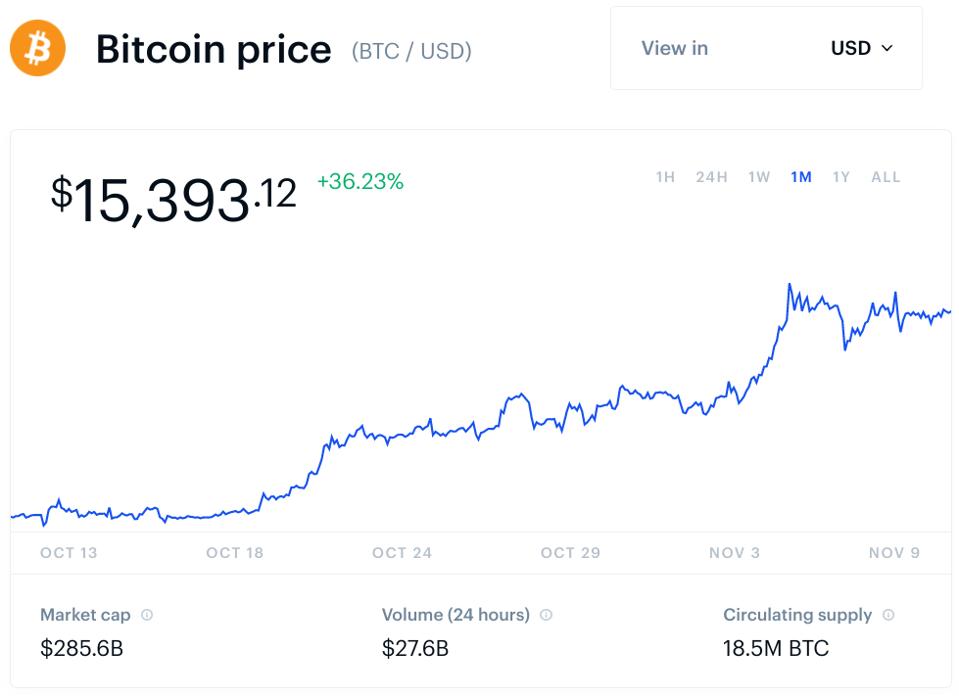Select the 1M time range tab
Screen dimensions: 959x696
pyautogui.click(x=801, y=177)
